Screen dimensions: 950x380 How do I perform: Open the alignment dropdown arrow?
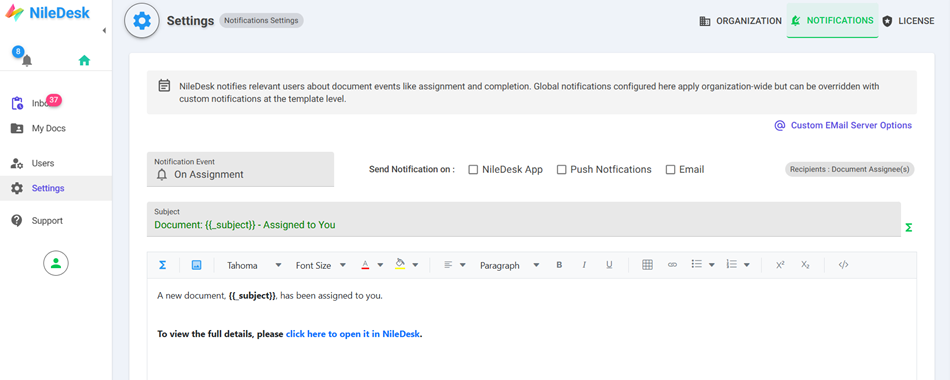(x=463, y=265)
